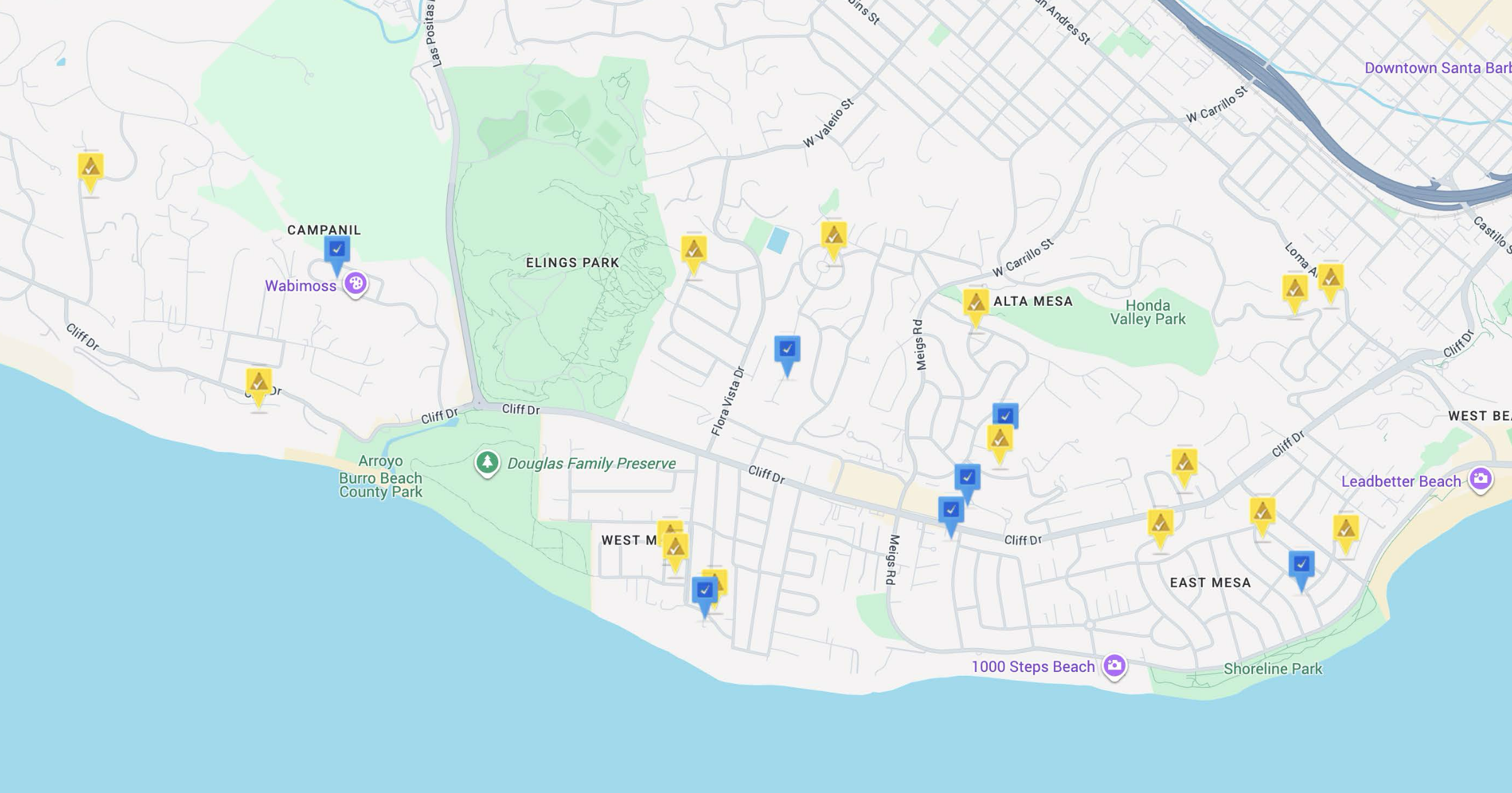Open the 1000 Steps Beach camera icon

[1114, 666]
